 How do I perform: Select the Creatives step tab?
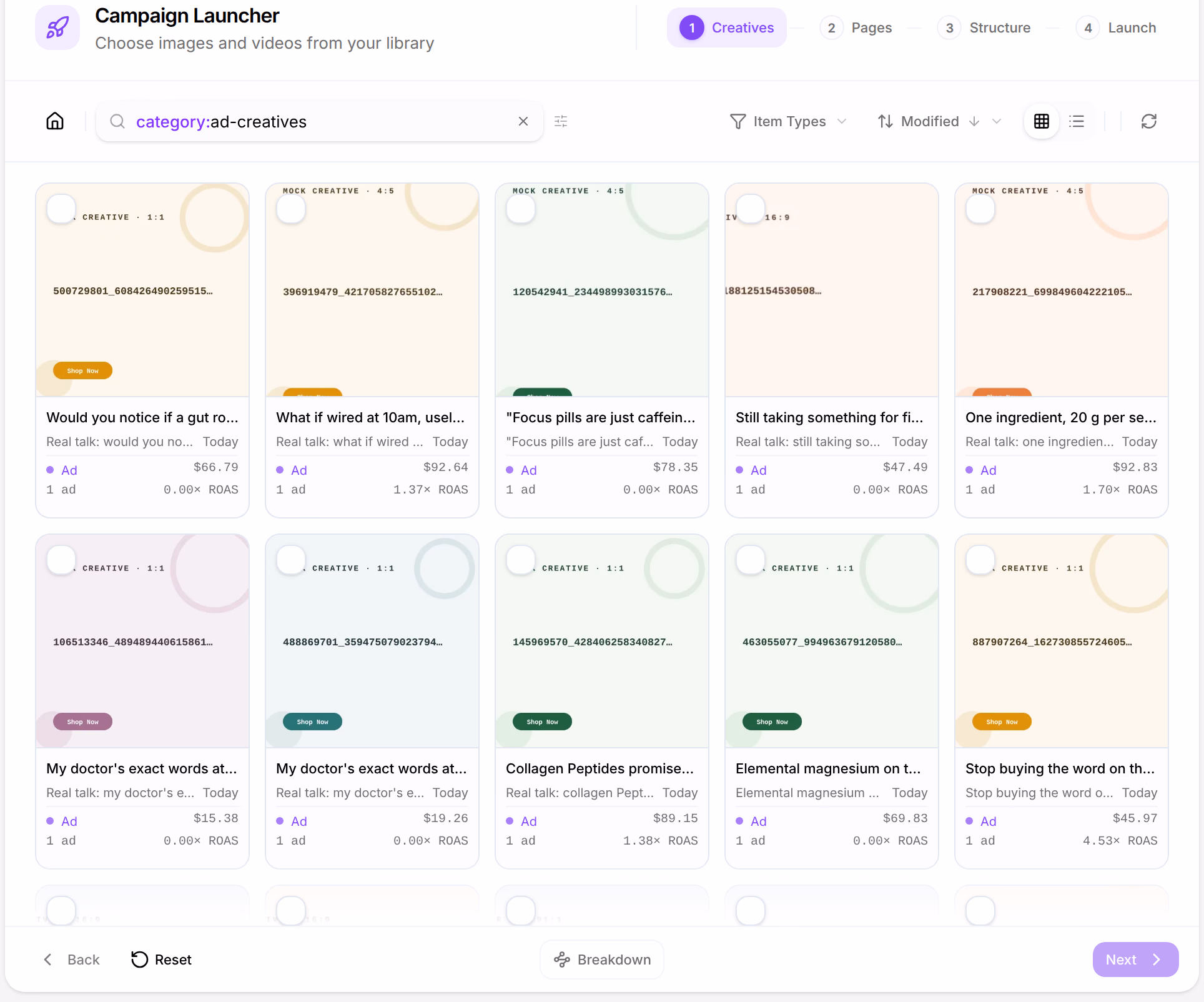click(727, 27)
